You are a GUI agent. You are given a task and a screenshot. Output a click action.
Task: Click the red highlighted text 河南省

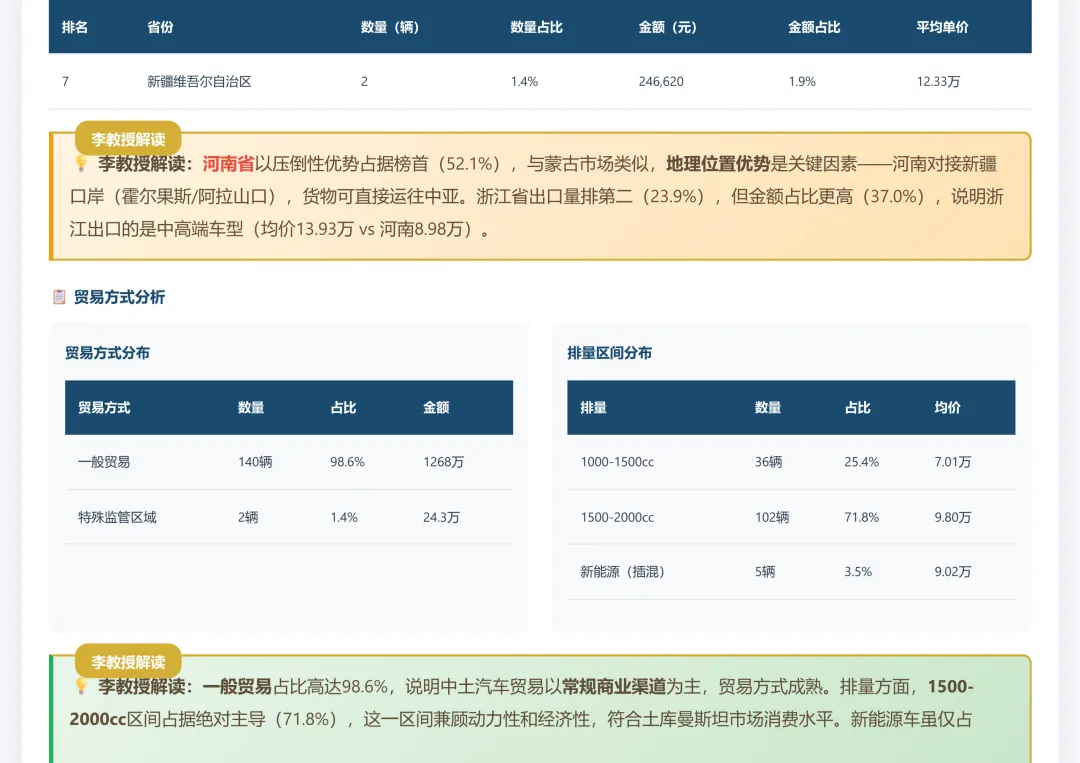(224, 161)
